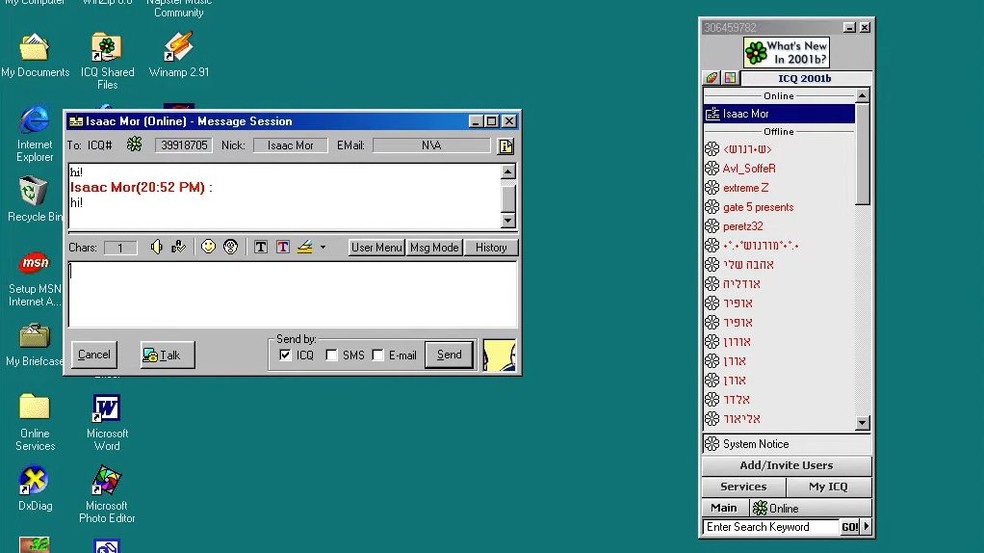Click contact list scroll-down arrow
The image size is (984, 553).
tap(862, 422)
